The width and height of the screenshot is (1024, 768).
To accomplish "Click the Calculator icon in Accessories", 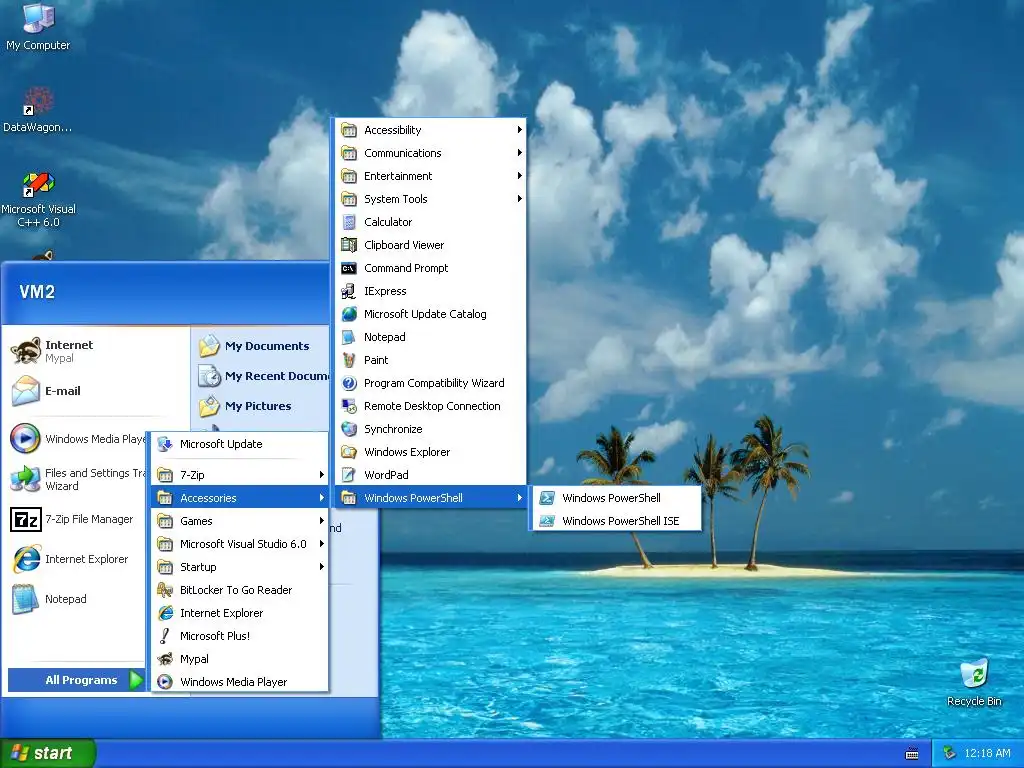I will [349, 222].
